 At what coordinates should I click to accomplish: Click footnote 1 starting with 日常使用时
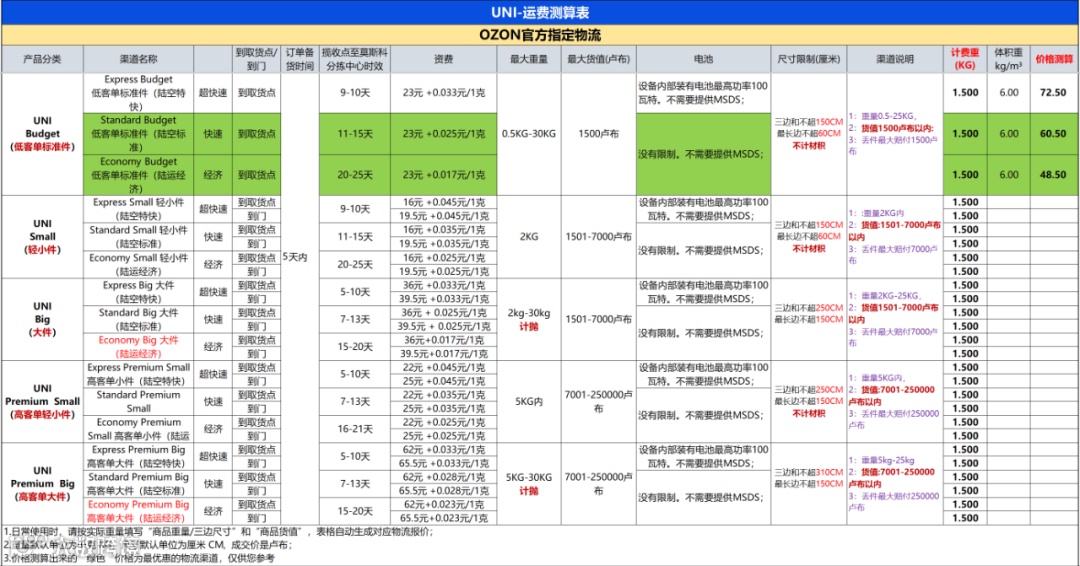pos(219,532)
